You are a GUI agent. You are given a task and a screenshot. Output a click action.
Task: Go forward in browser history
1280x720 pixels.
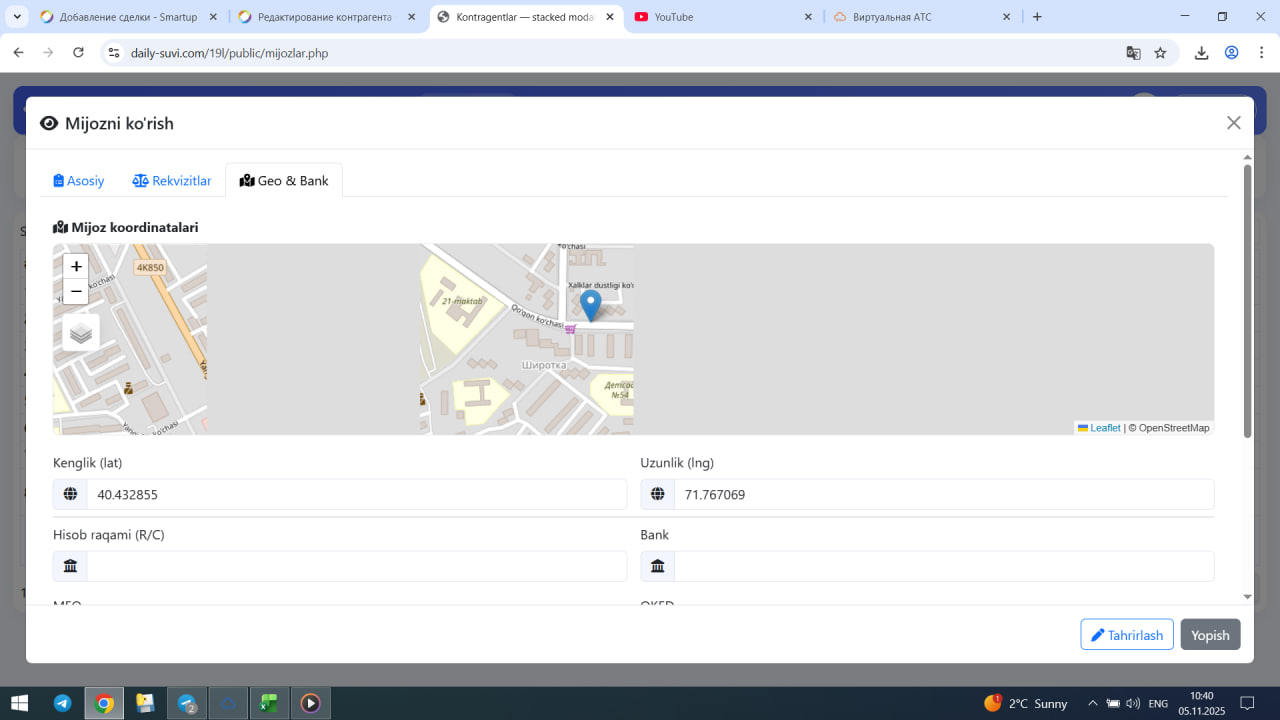pos(48,53)
